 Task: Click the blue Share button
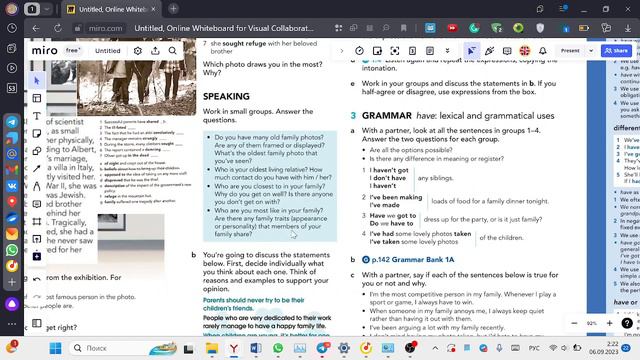pos(616,51)
